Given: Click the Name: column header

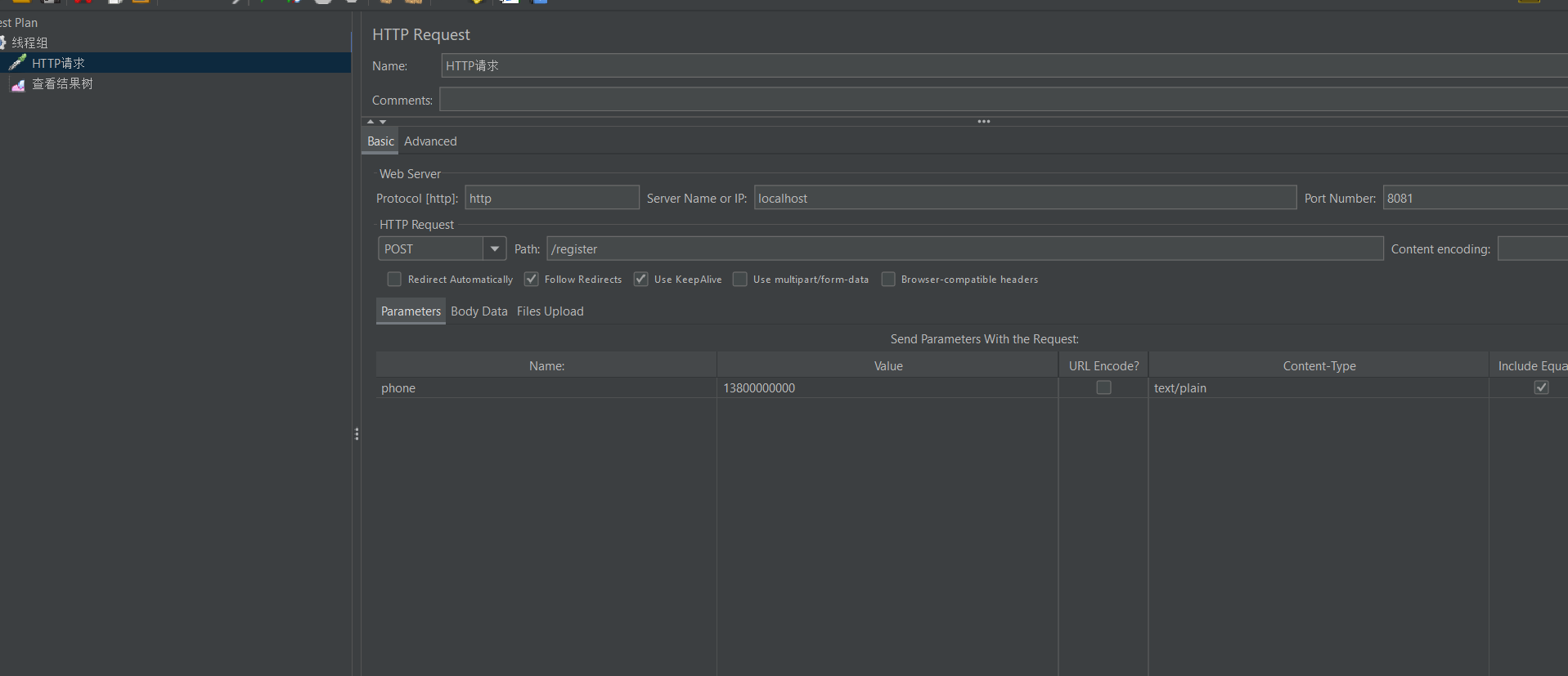Looking at the screenshot, I should (546, 365).
